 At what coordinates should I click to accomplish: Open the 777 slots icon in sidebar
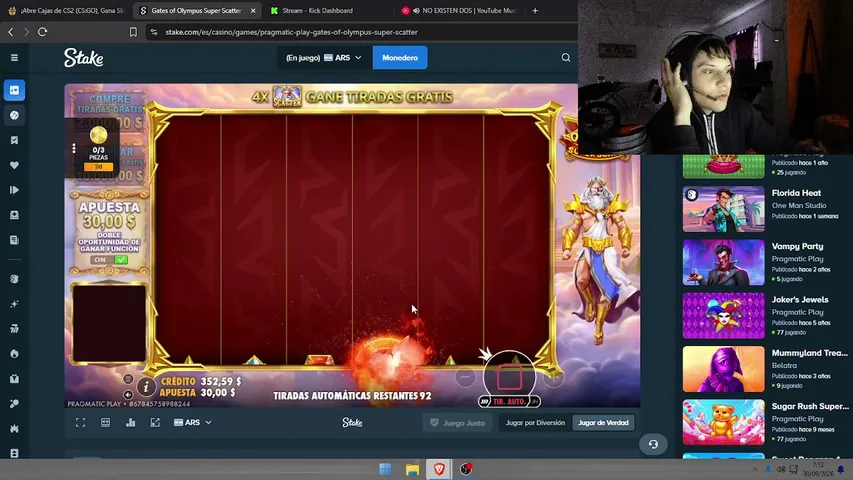15,328
